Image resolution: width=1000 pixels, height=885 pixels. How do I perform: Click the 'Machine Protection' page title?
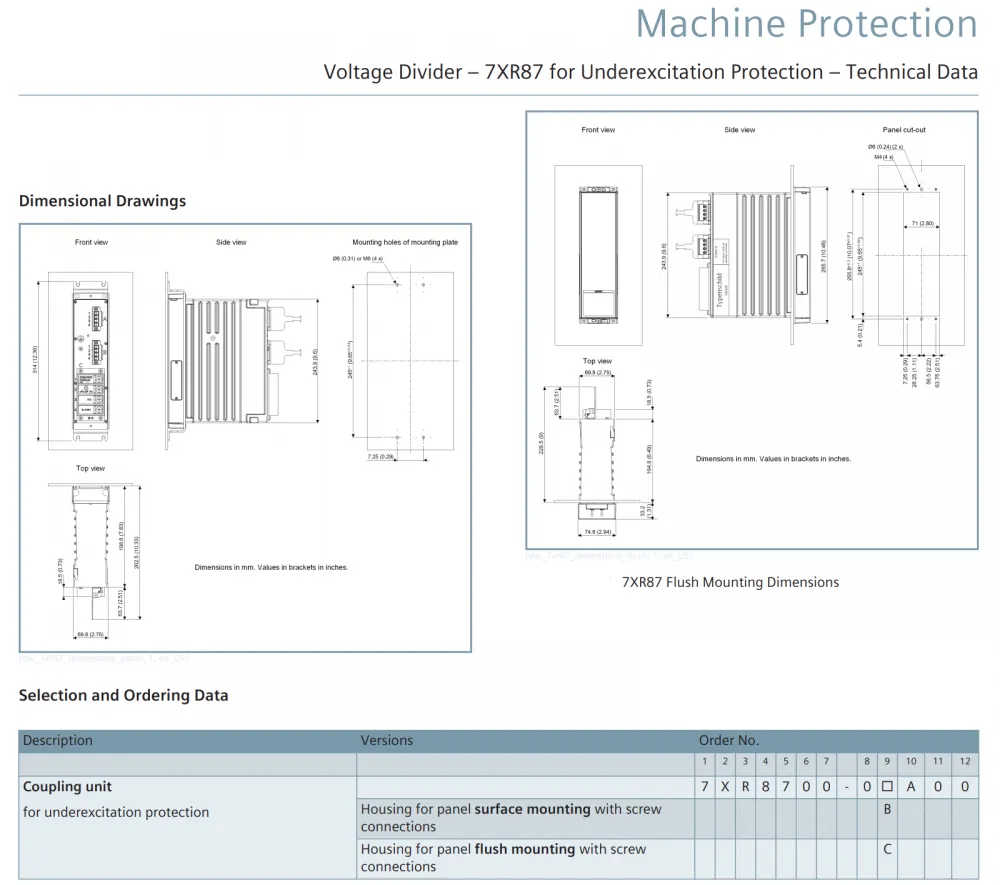(806, 24)
